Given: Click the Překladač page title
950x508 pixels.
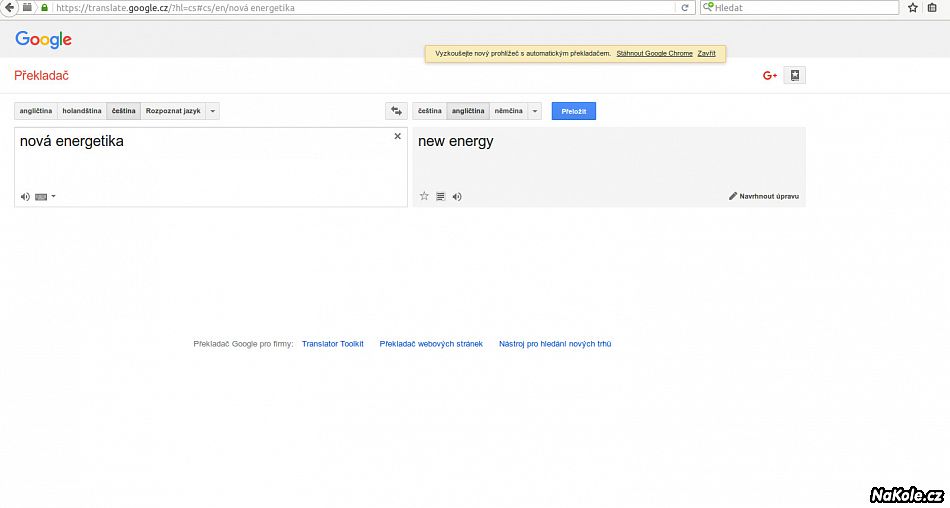Looking at the screenshot, I should 41,76.
